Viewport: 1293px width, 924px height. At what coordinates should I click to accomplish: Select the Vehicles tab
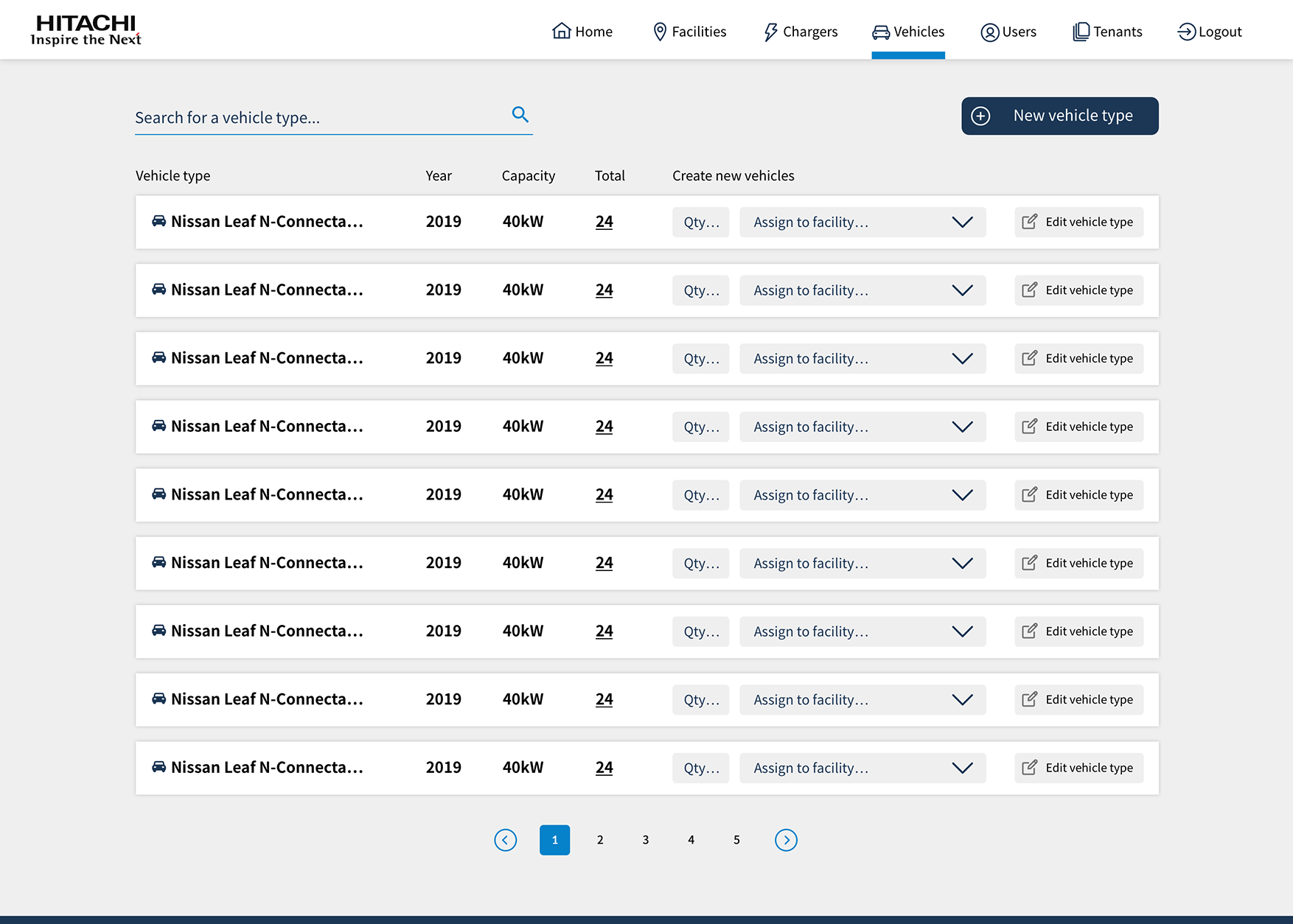tap(908, 31)
